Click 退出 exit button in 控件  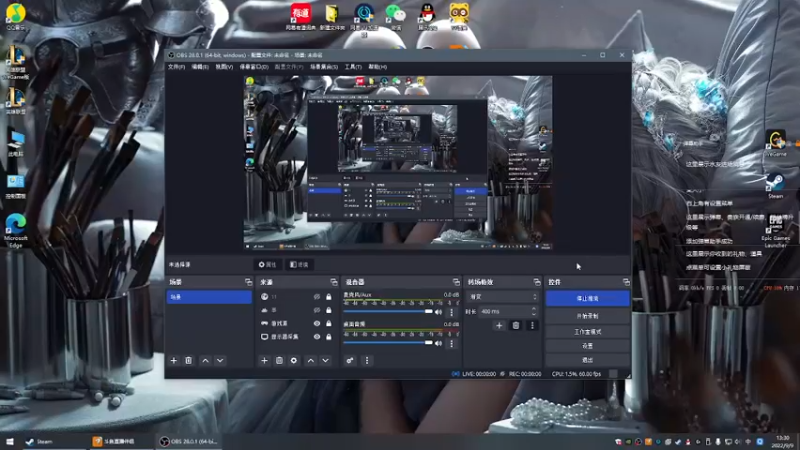click(x=587, y=360)
